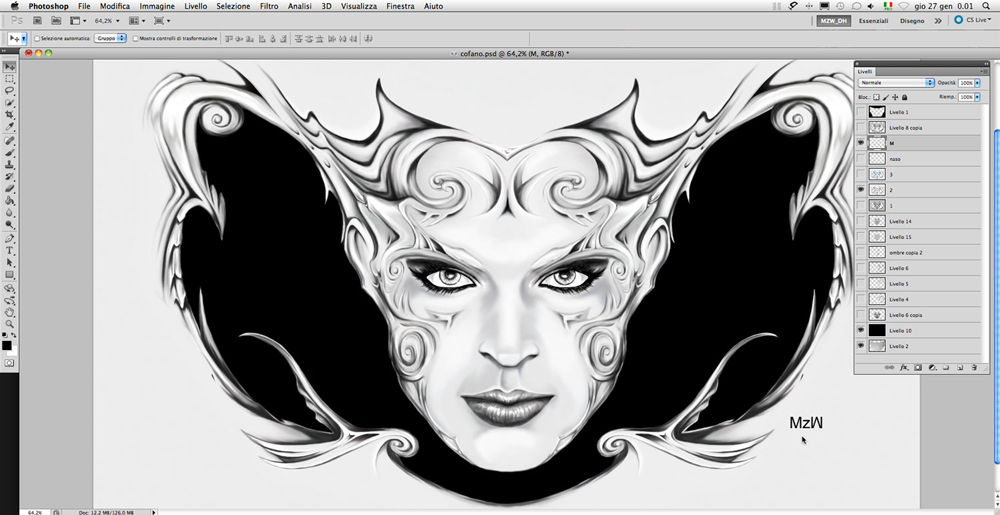Choose the Crop tool

pos(10,115)
